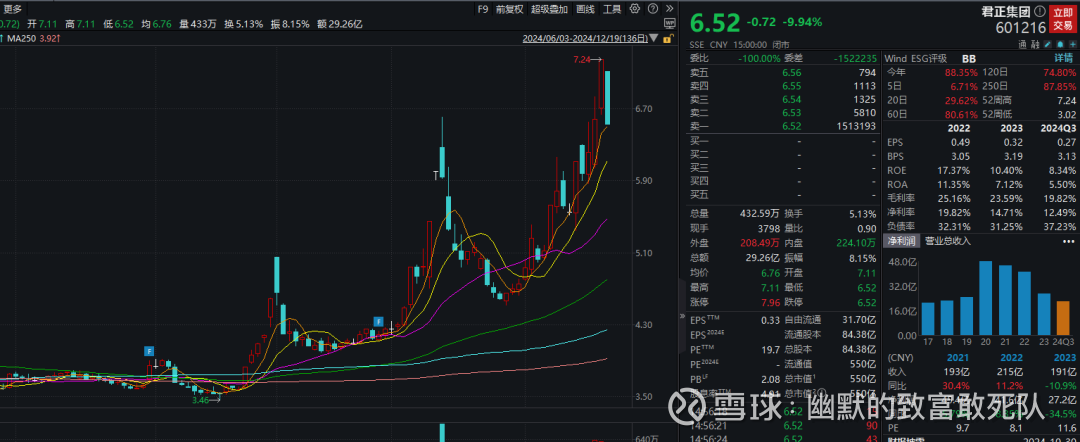Click the stock code 601216
This screenshot has height=442, width=1080.
(1021, 28)
